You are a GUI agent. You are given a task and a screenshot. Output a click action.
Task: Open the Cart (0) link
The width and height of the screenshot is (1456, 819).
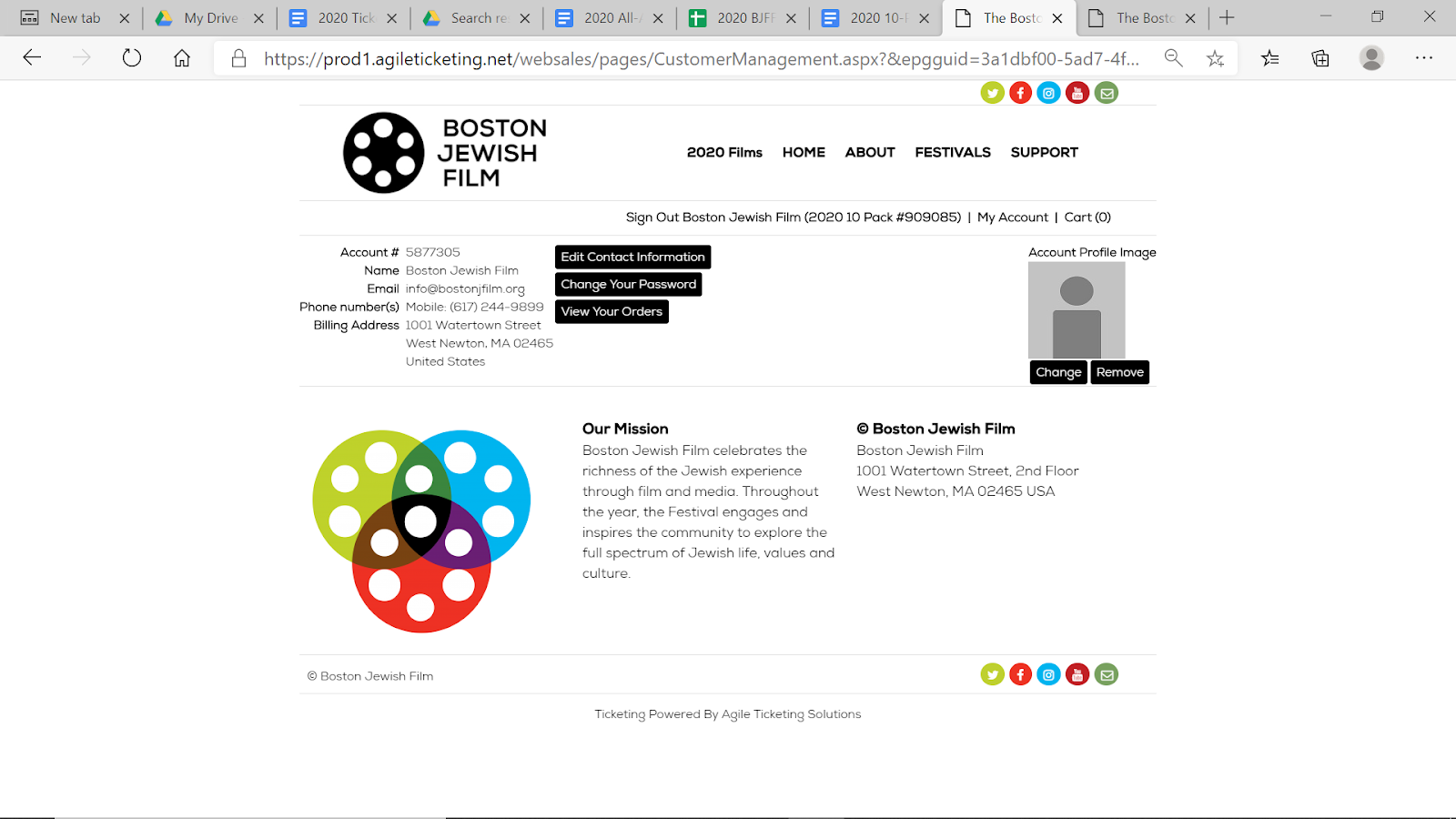1087,217
